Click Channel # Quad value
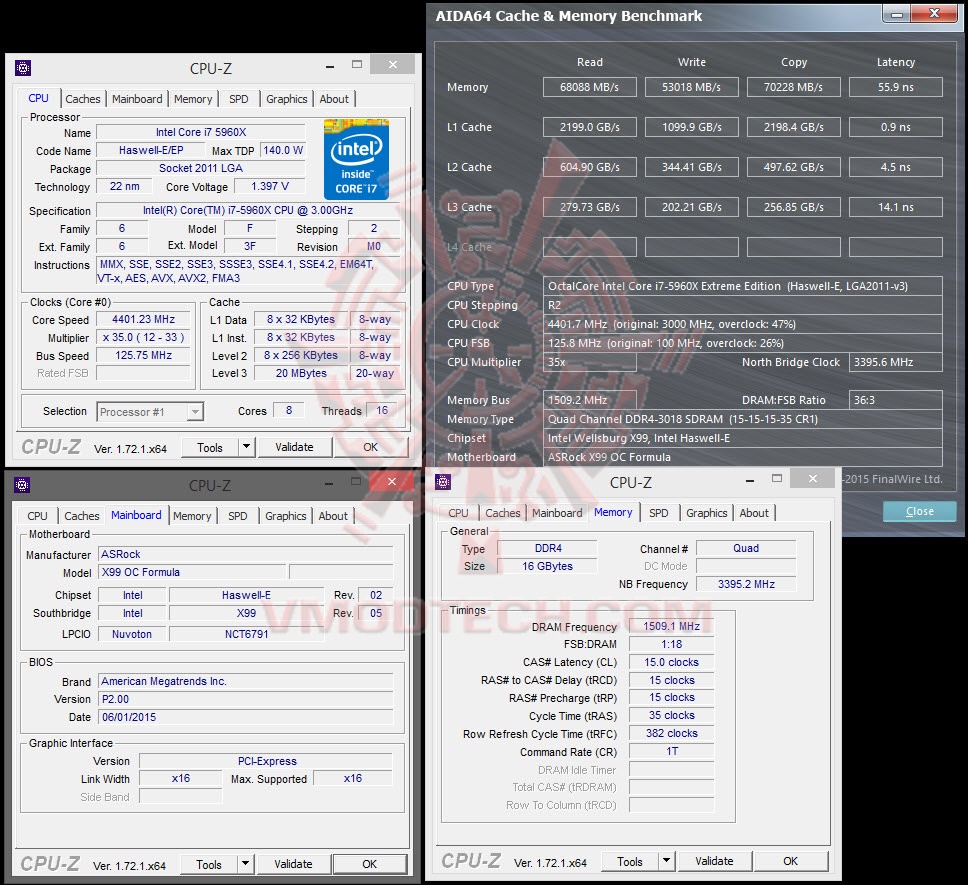The image size is (968, 885). click(746, 548)
